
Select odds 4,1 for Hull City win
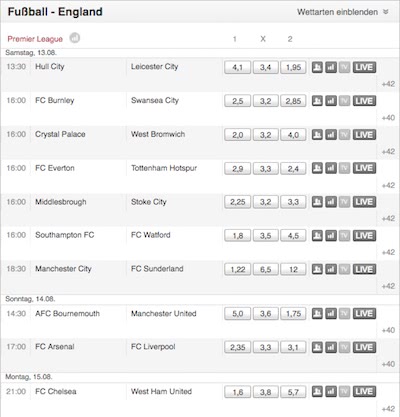(x=237, y=68)
